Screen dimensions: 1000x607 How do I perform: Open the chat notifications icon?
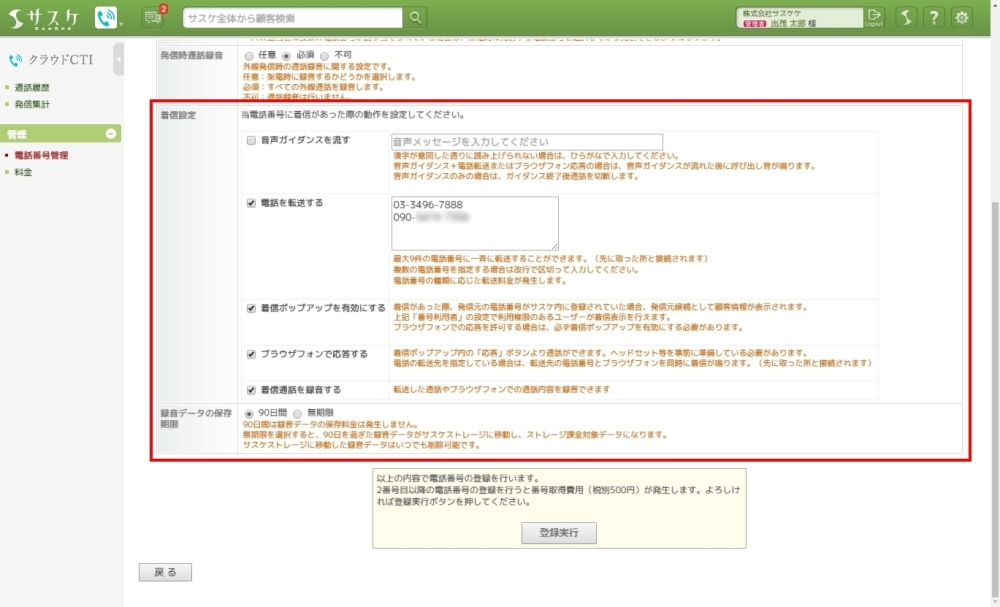coord(152,17)
